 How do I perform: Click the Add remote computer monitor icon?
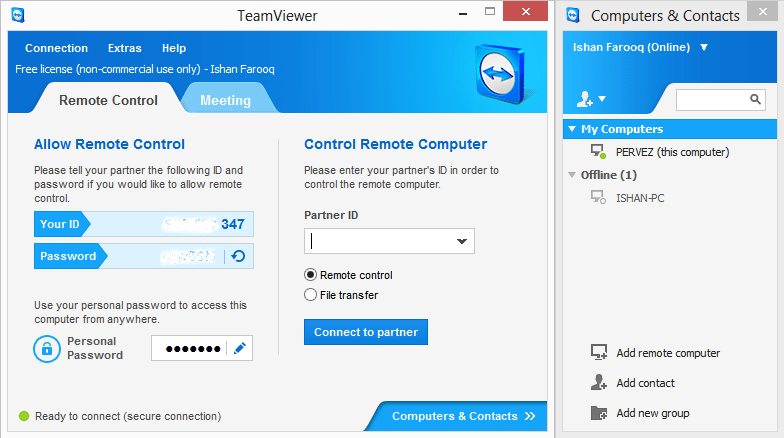pos(599,352)
